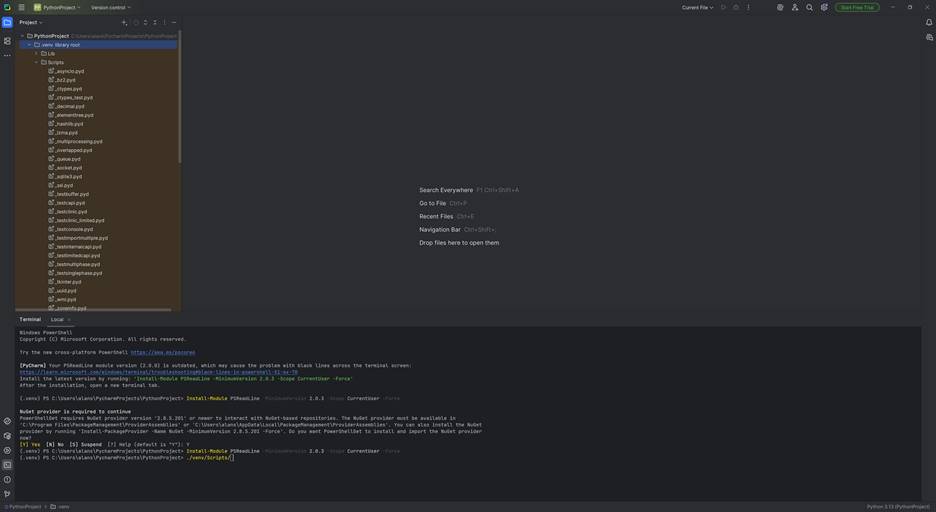Open the aka.ms/pscore6 link in terminal
Viewport: 936px width, 512px height.
pyautogui.click(x=163, y=352)
